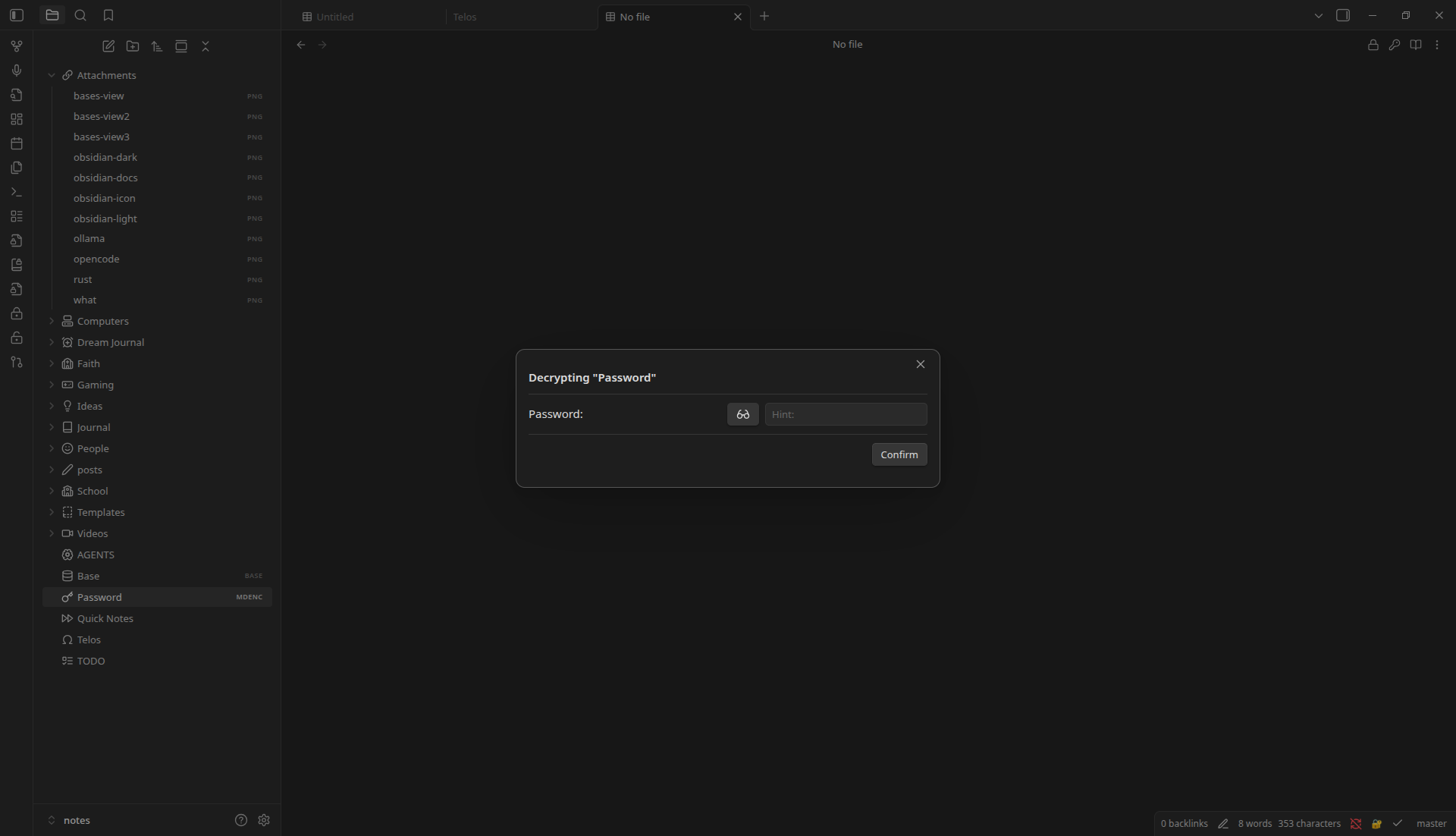Change the file sort order

click(157, 46)
